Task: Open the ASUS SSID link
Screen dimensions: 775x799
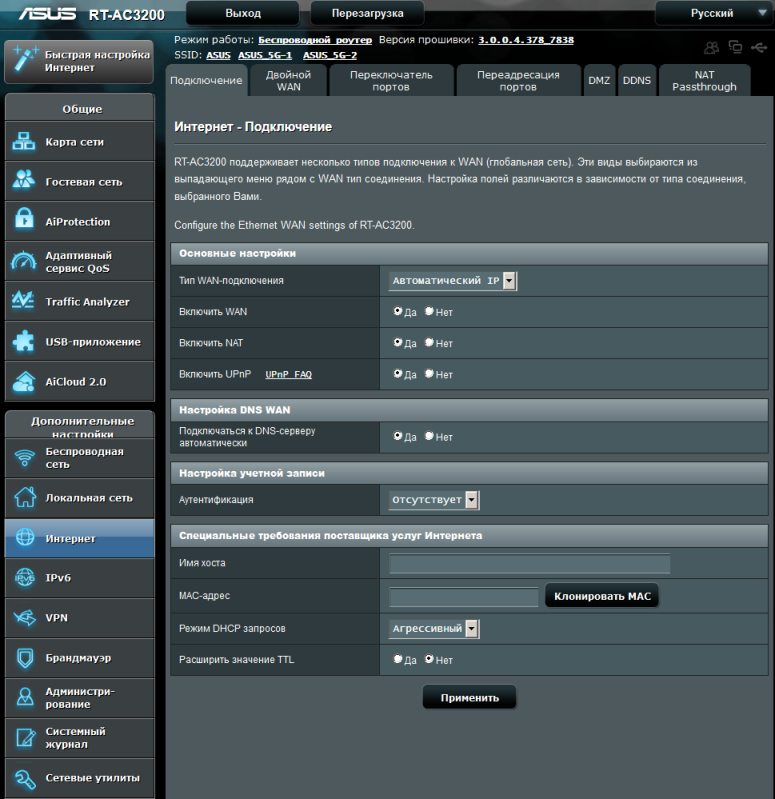Action: click(218, 55)
